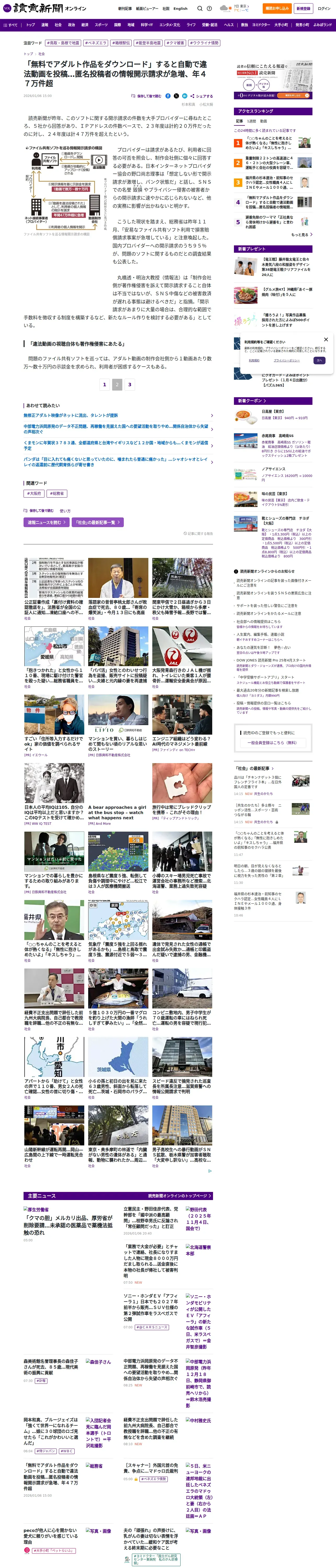
Task: Open 読売新聞オンラインのトップページへ link
Action: [180, 1196]
